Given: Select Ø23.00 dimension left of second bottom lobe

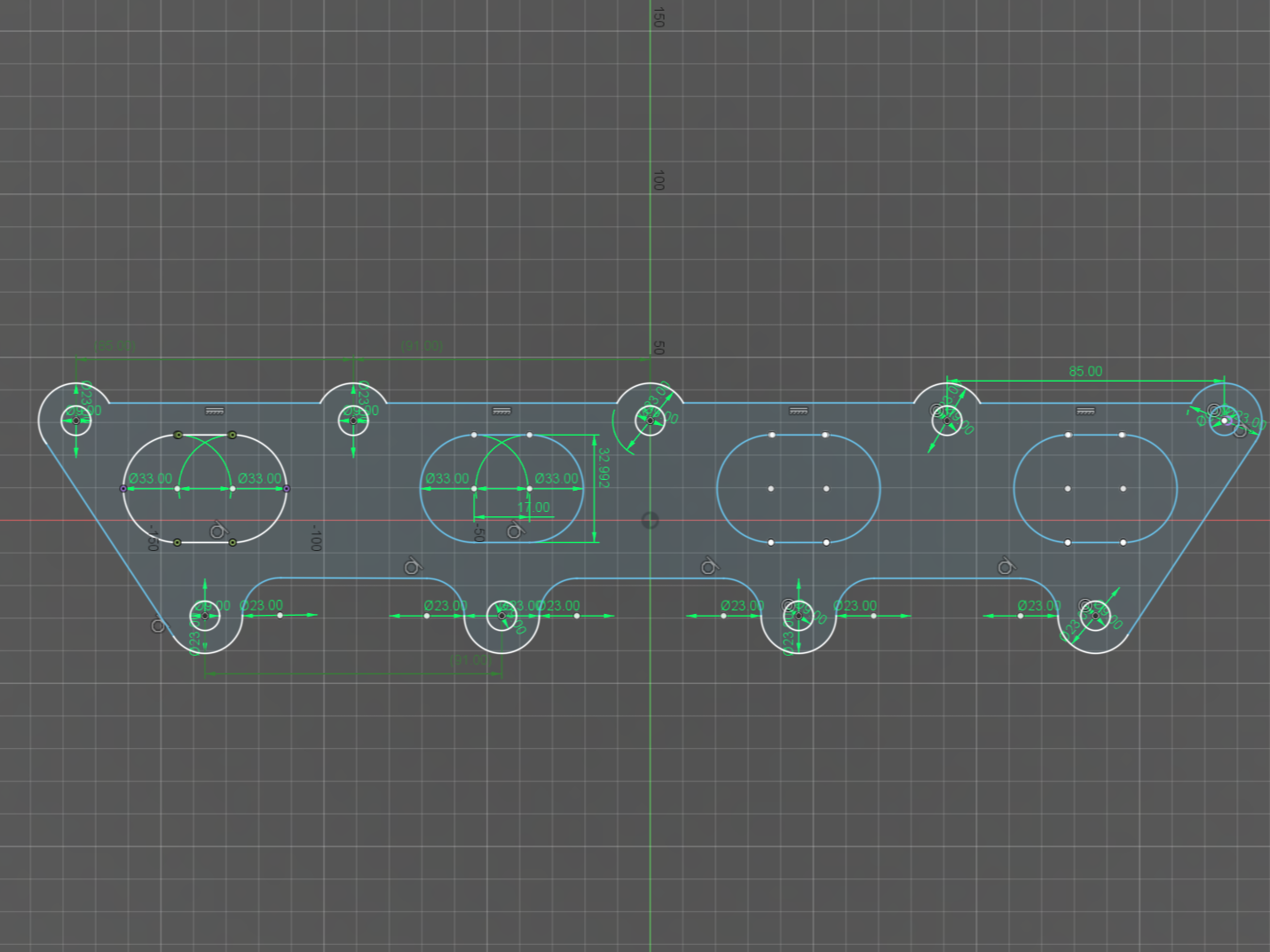Looking at the screenshot, I should click(445, 605).
